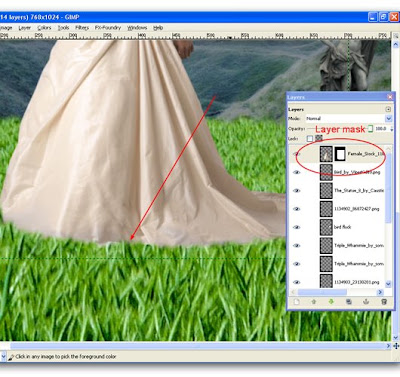Delete the selected layer with trash icon
The height and width of the screenshot is (377, 400).
pos(384,302)
